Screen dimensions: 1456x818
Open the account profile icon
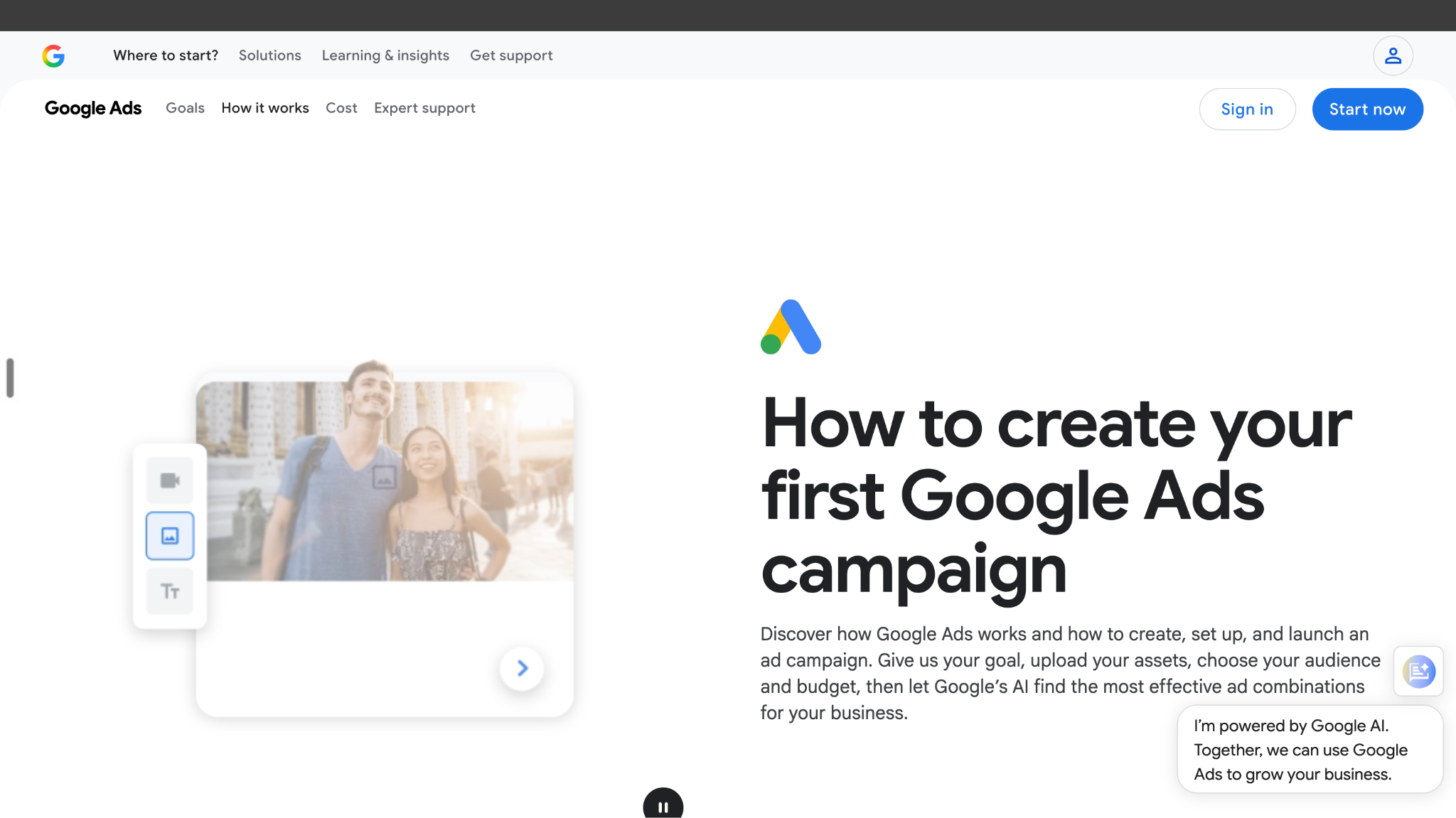click(1393, 55)
